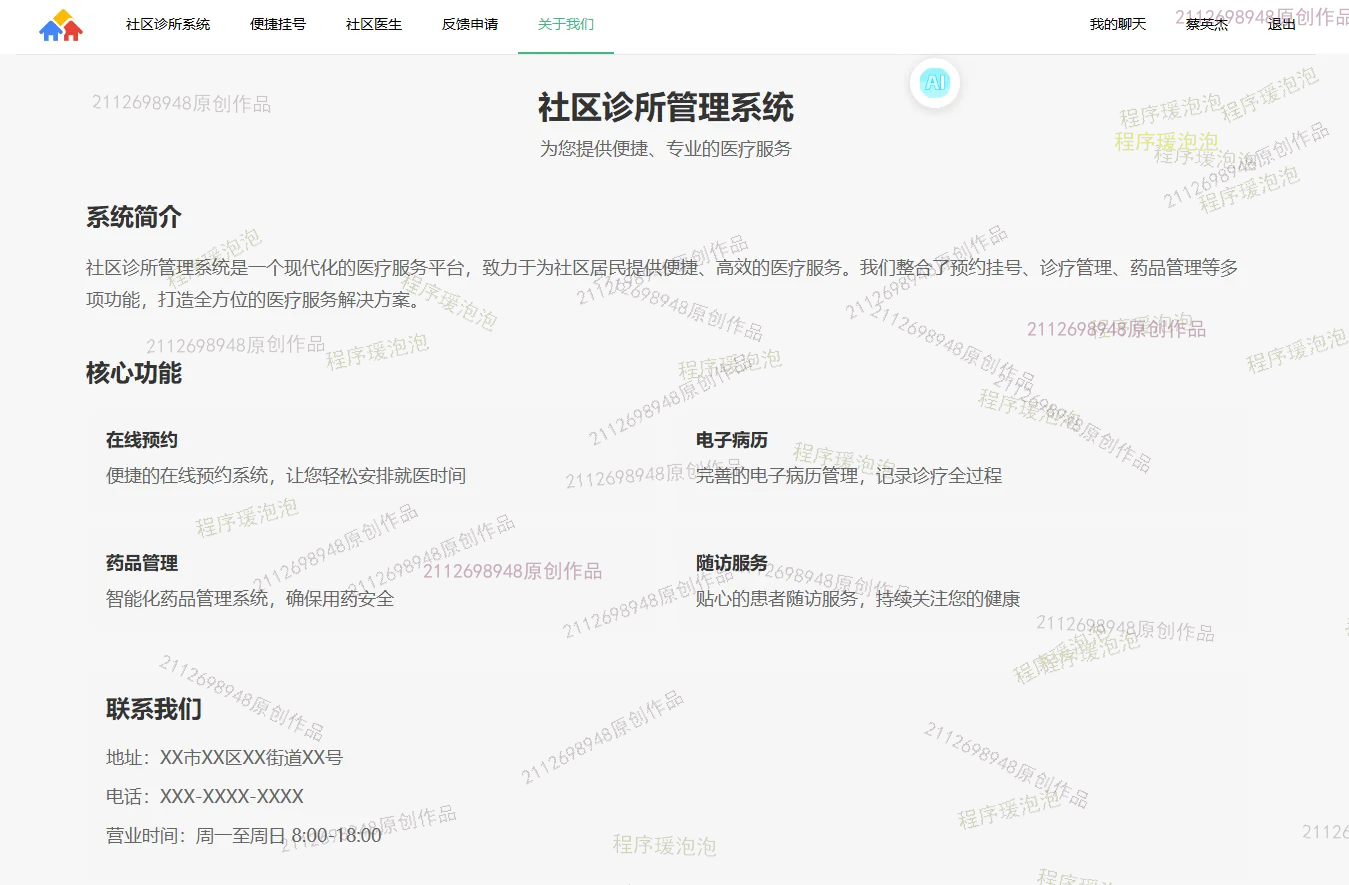Click the username 蔡英杰
Viewport: 1349px width, 885px height.
1207,24
